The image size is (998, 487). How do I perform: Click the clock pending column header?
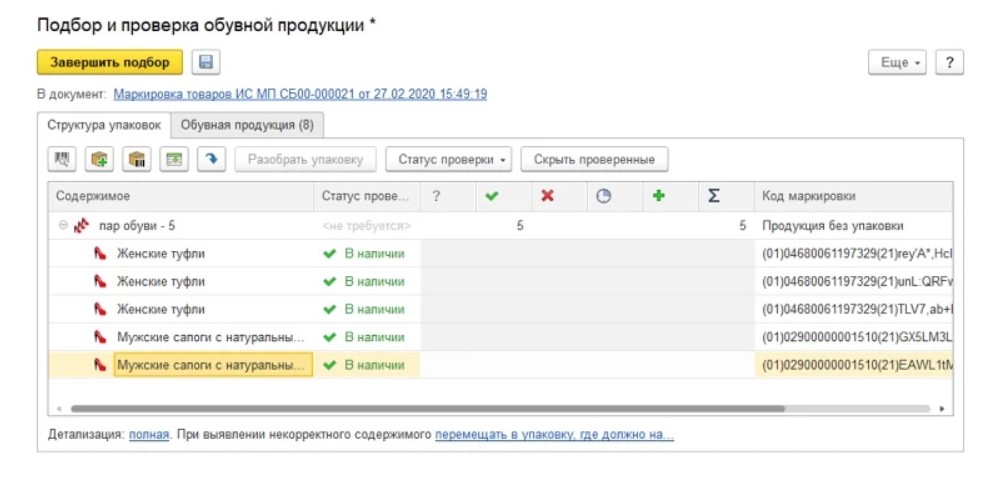pos(603,196)
